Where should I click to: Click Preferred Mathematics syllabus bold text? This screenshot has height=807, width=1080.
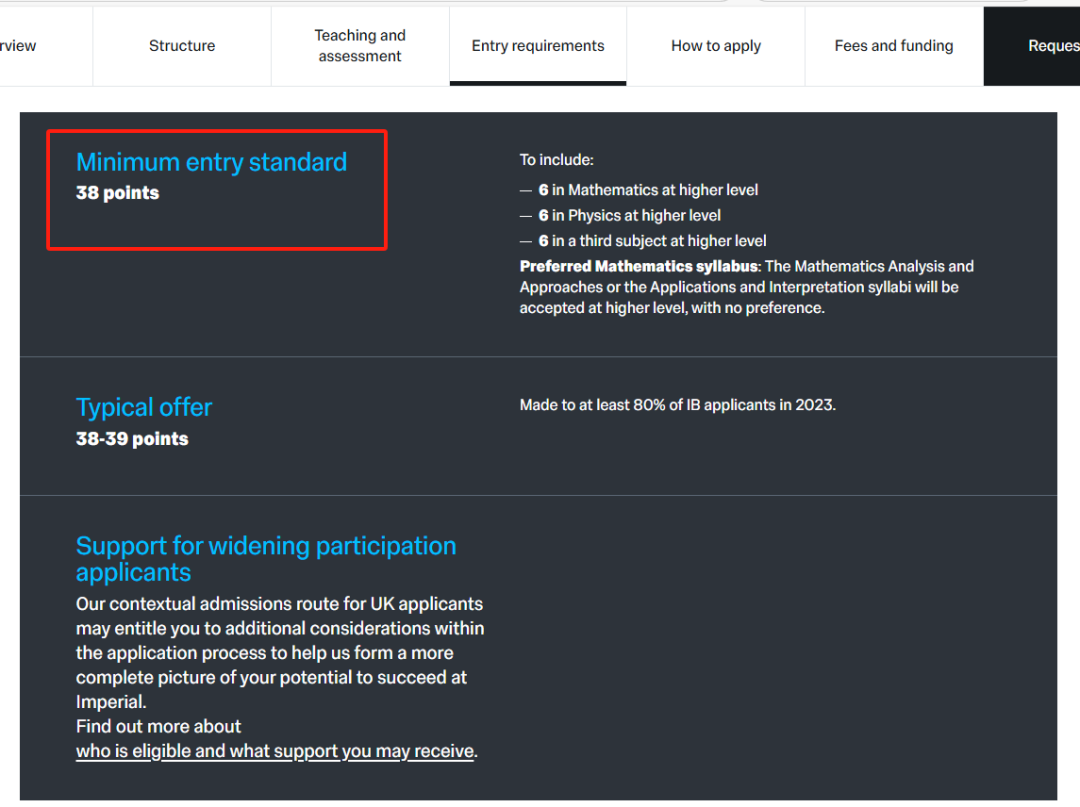tap(638, 266)
